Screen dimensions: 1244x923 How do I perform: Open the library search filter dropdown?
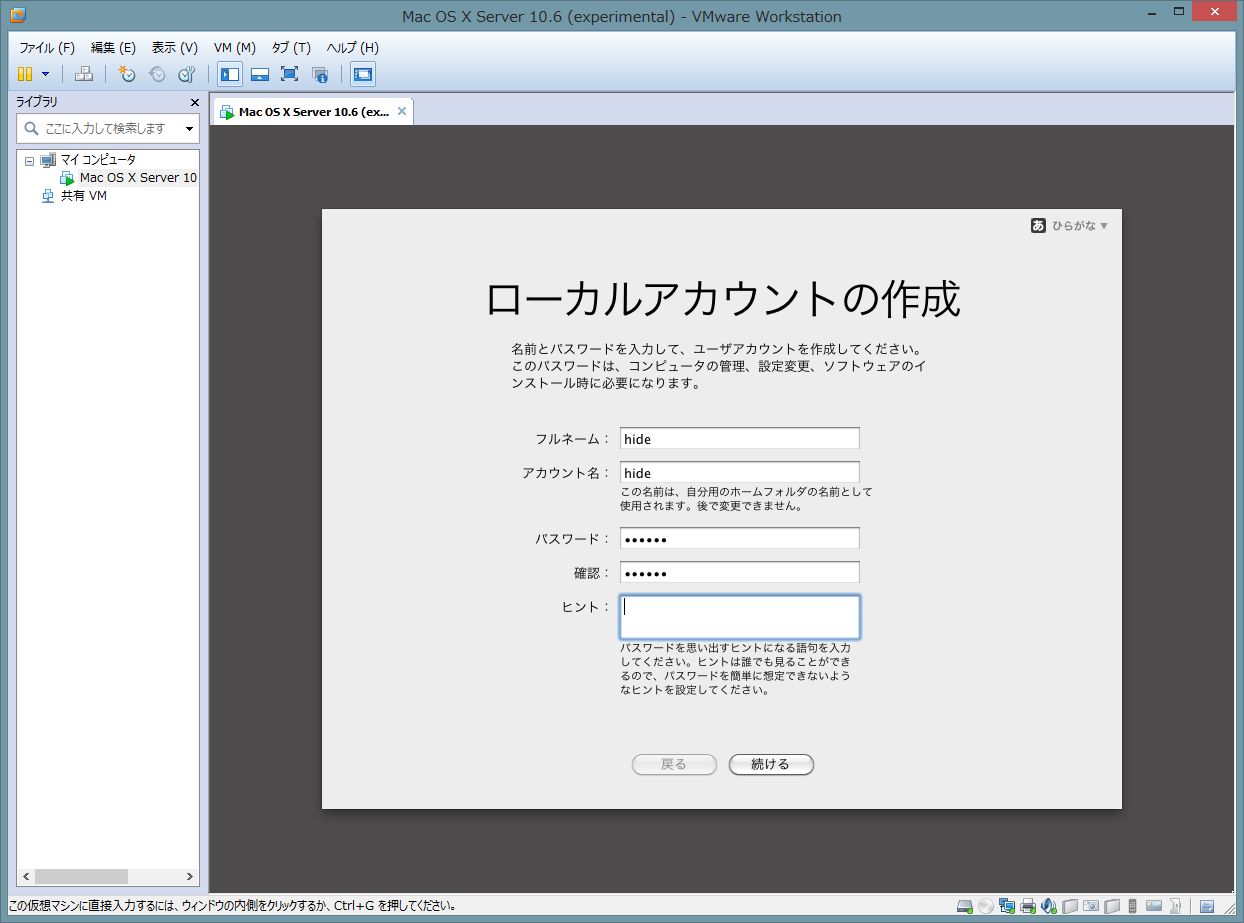click(189, 129)
